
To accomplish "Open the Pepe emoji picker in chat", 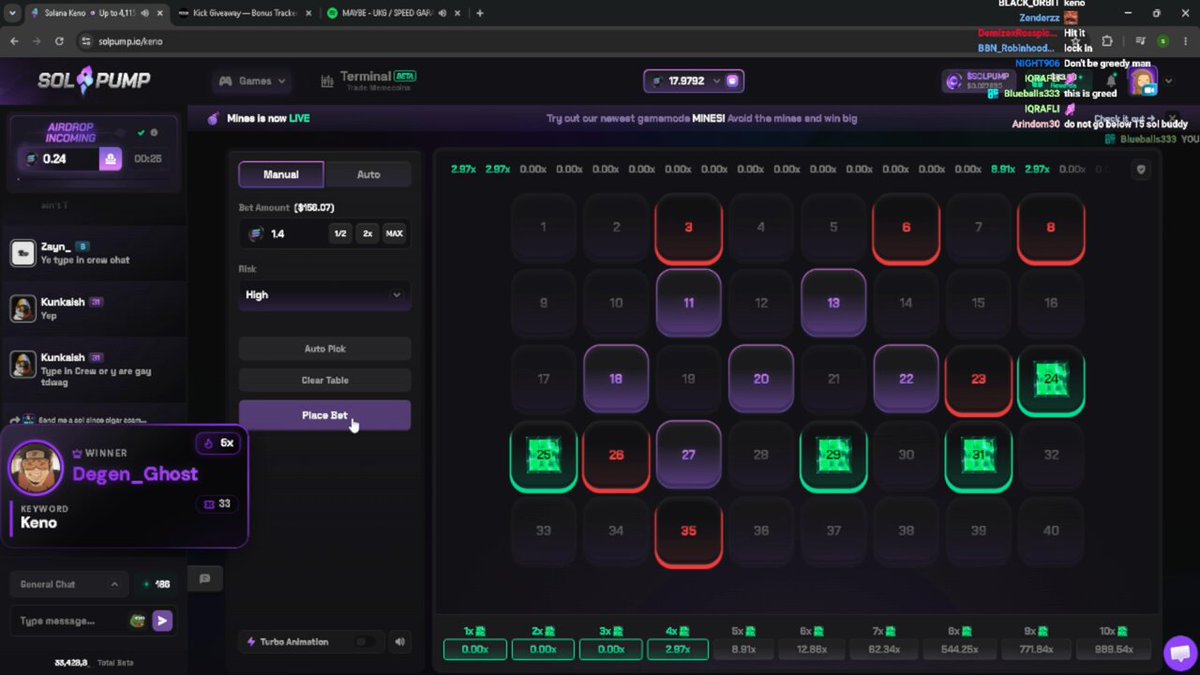I will 138,621.
